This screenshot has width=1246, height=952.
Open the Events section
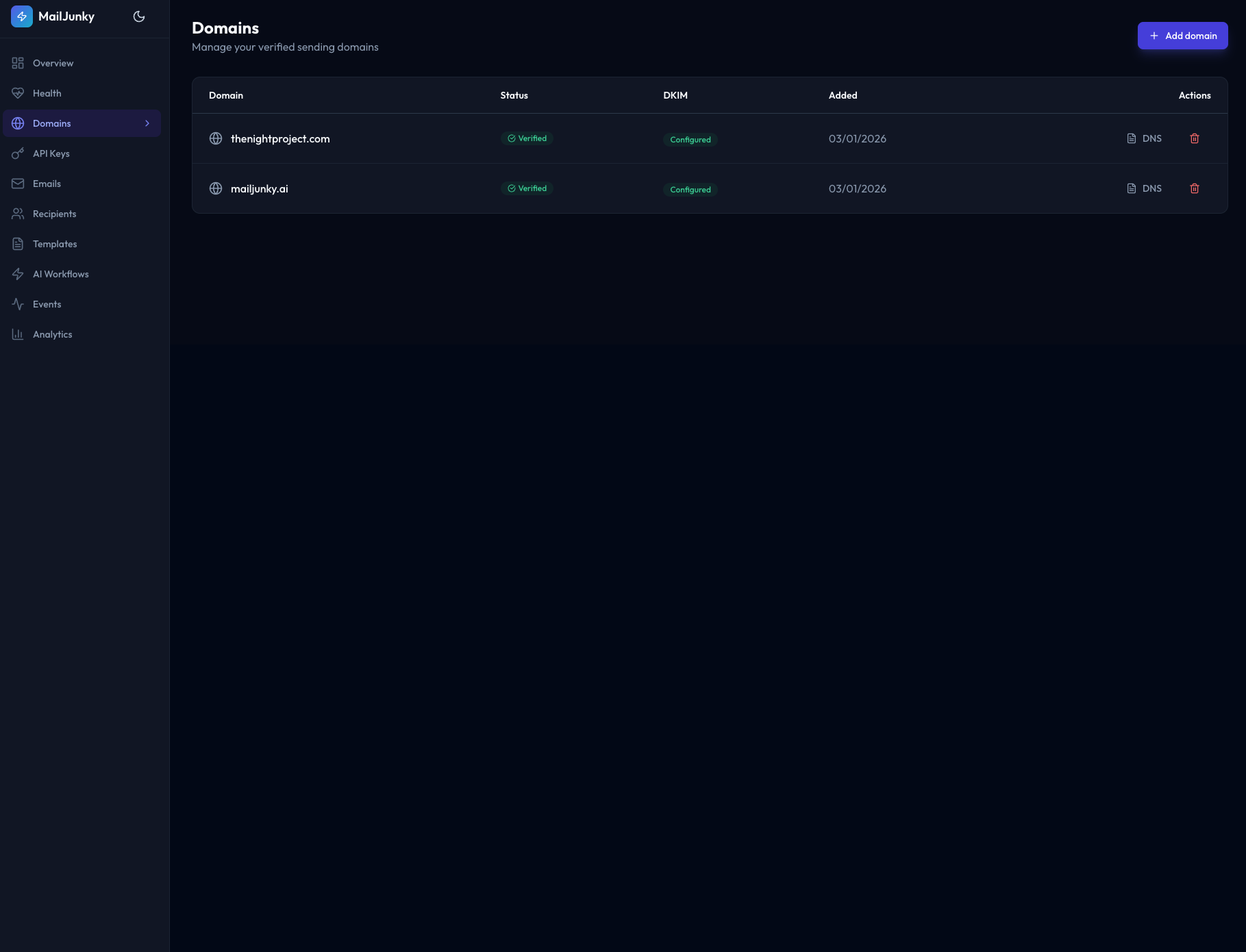[47, 304]
